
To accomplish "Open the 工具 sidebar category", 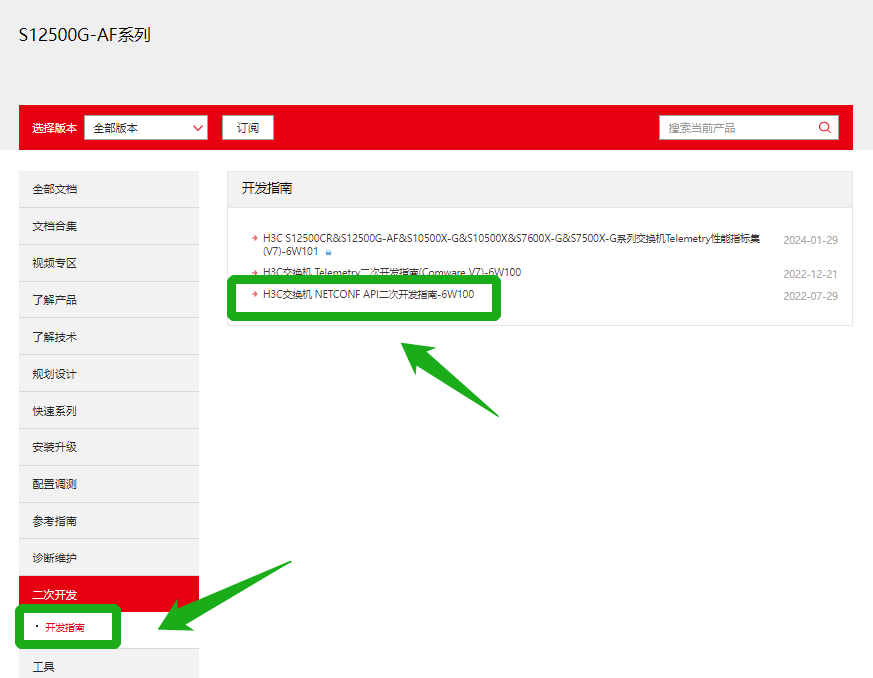I will coord(109,665).
